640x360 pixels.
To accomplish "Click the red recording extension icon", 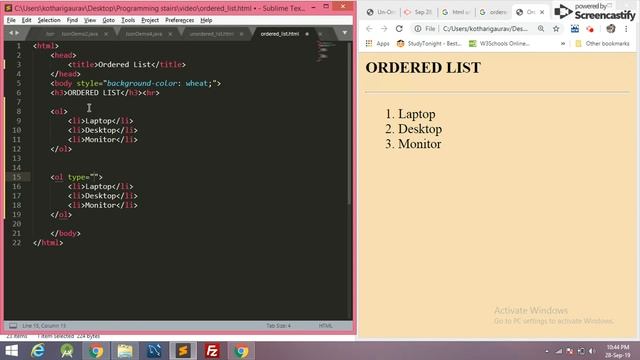I will tap(590, 29).
